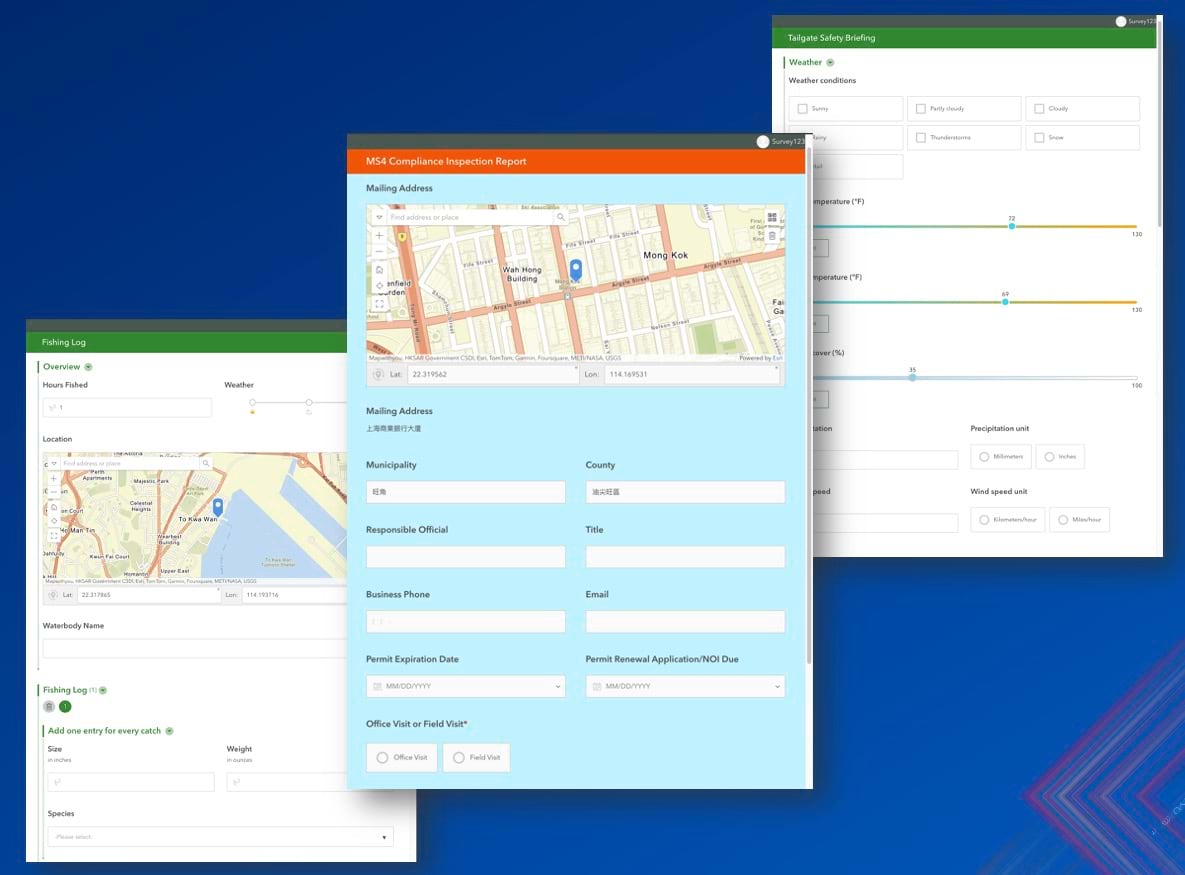Viewport: 1185px width, 875px height.
Task: Click the Email input field
Action: (x=685, y=621)
